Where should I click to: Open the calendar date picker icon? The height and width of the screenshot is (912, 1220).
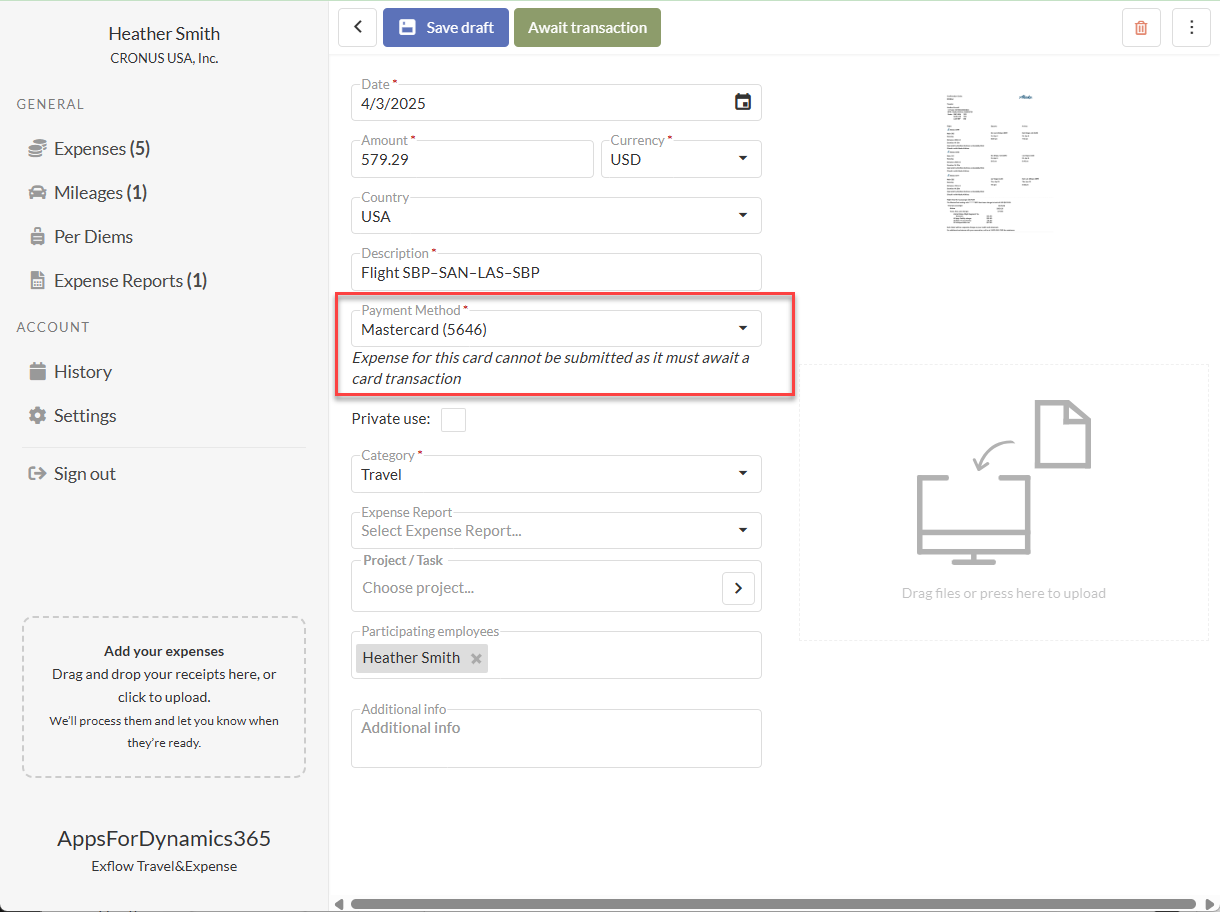pyautogui.click(x=742, y=102)
